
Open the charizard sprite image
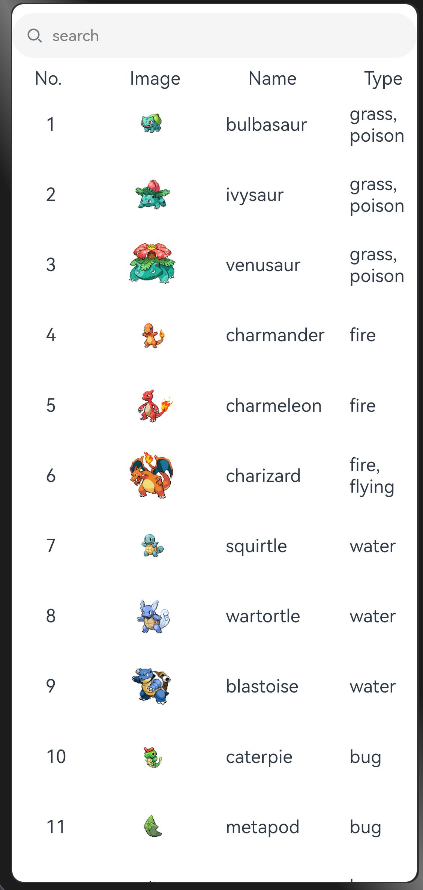(x=151, y=475)
